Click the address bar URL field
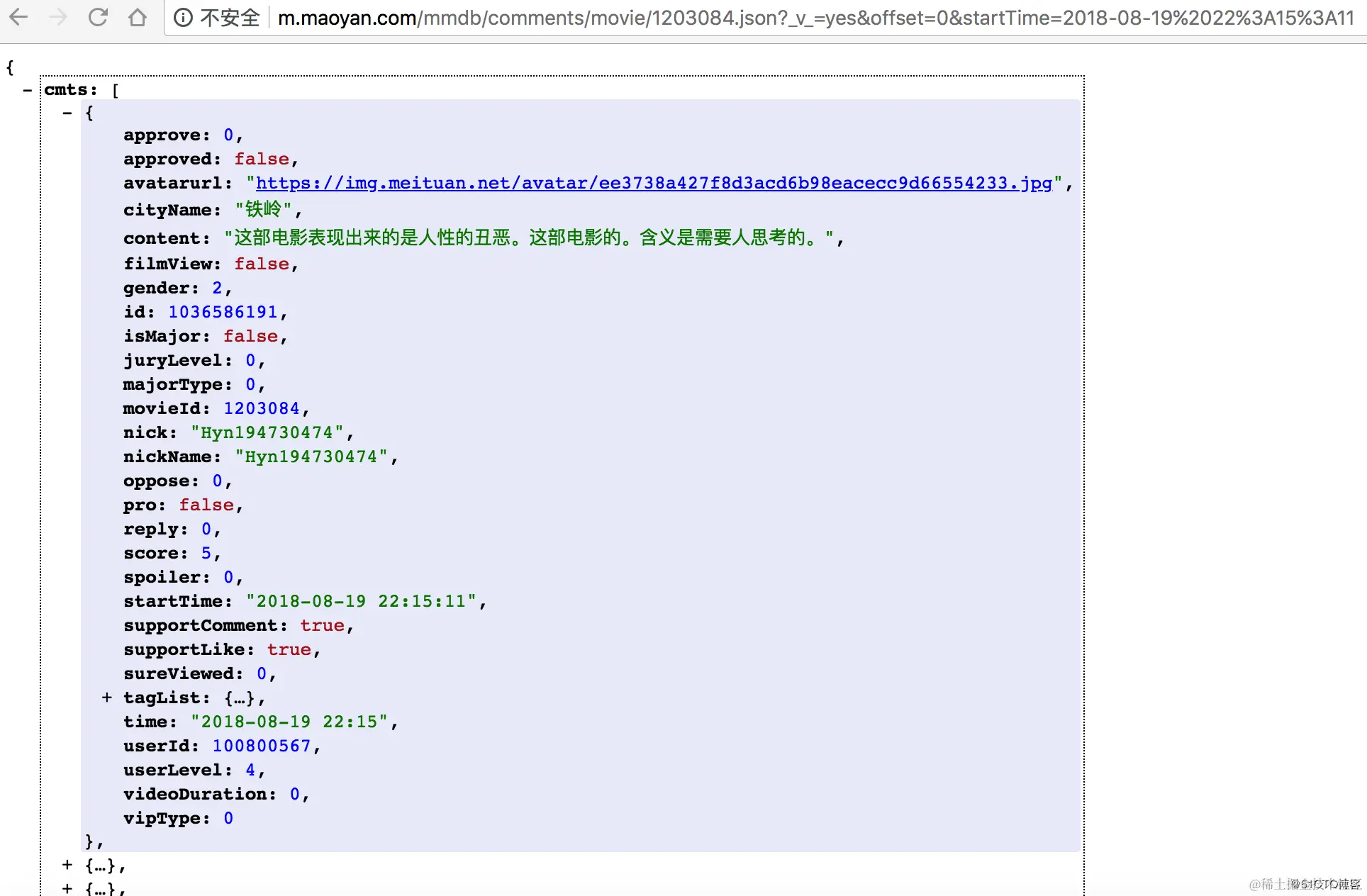The width and height of the screenshot is (1367, 896). pos(815,17)
